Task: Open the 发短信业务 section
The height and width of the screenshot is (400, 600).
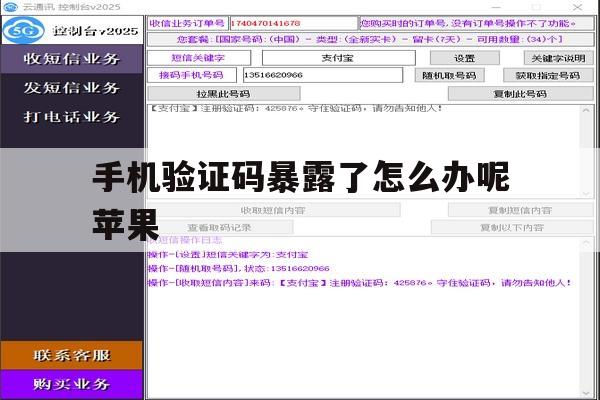Action: click(x=72, y=88)
